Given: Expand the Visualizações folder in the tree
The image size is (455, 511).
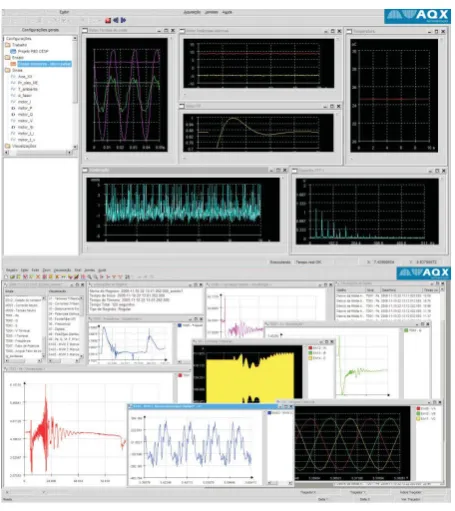Looking at the screenshot, I should (x=8, y=146).
